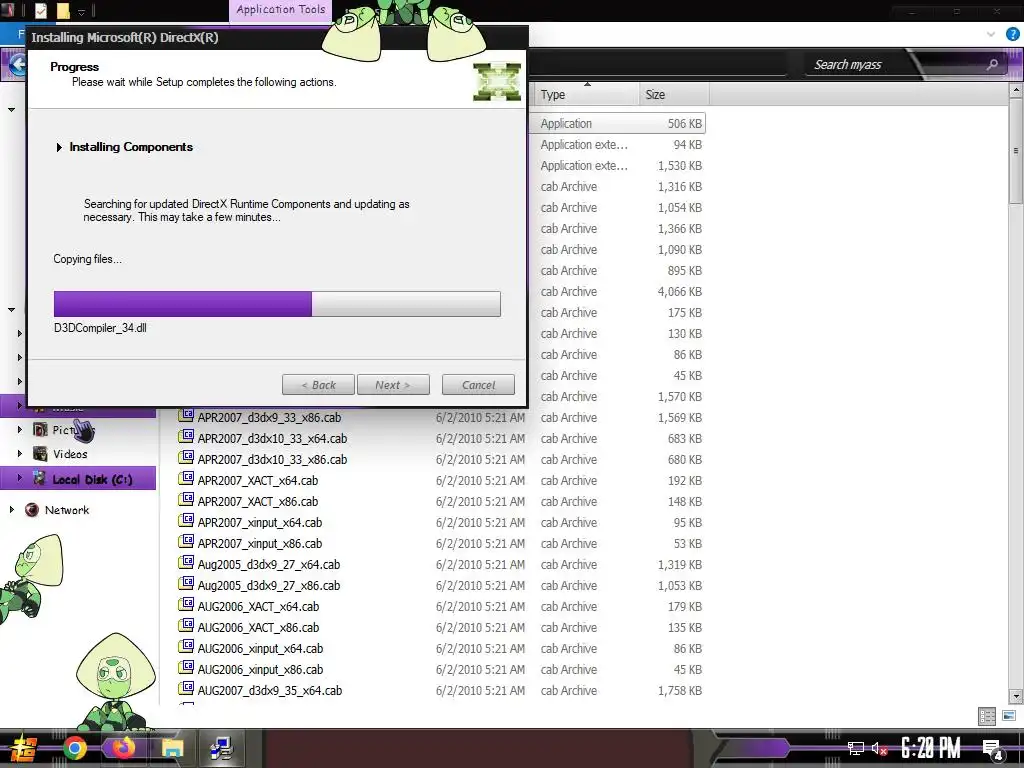Click the 506 KB size of the Application row
Viewport: 1024px width, 768px height.
[x=684, y=123]
